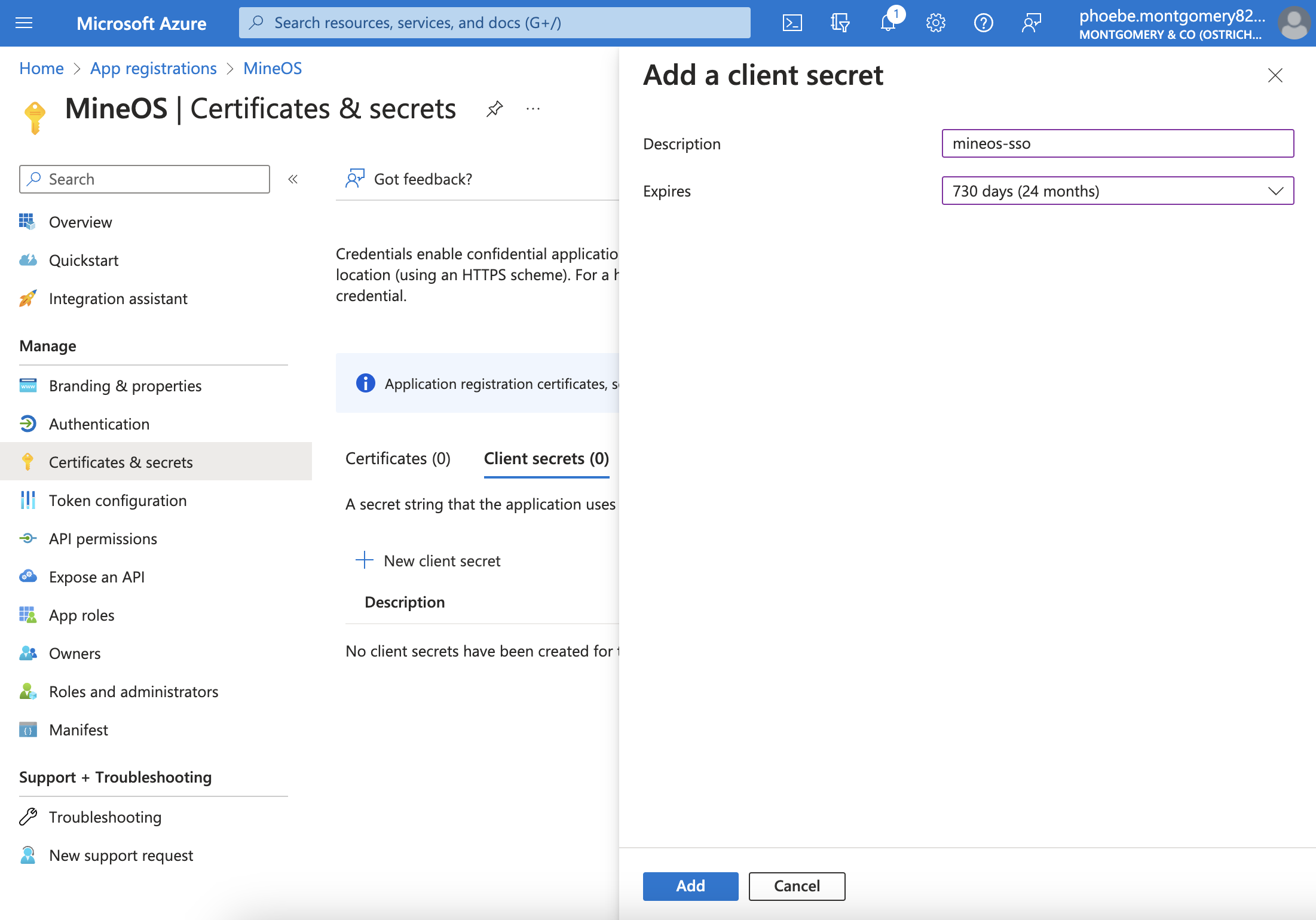The image size is (1316, 920).
Task: Click the info icon in the notice banner
Action: (366, 383)
